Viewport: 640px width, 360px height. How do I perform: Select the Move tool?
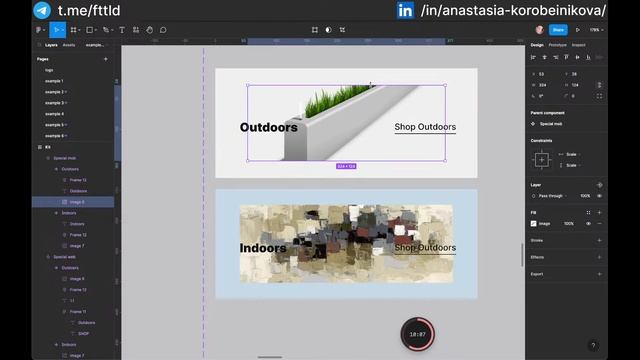coord(56,30)
